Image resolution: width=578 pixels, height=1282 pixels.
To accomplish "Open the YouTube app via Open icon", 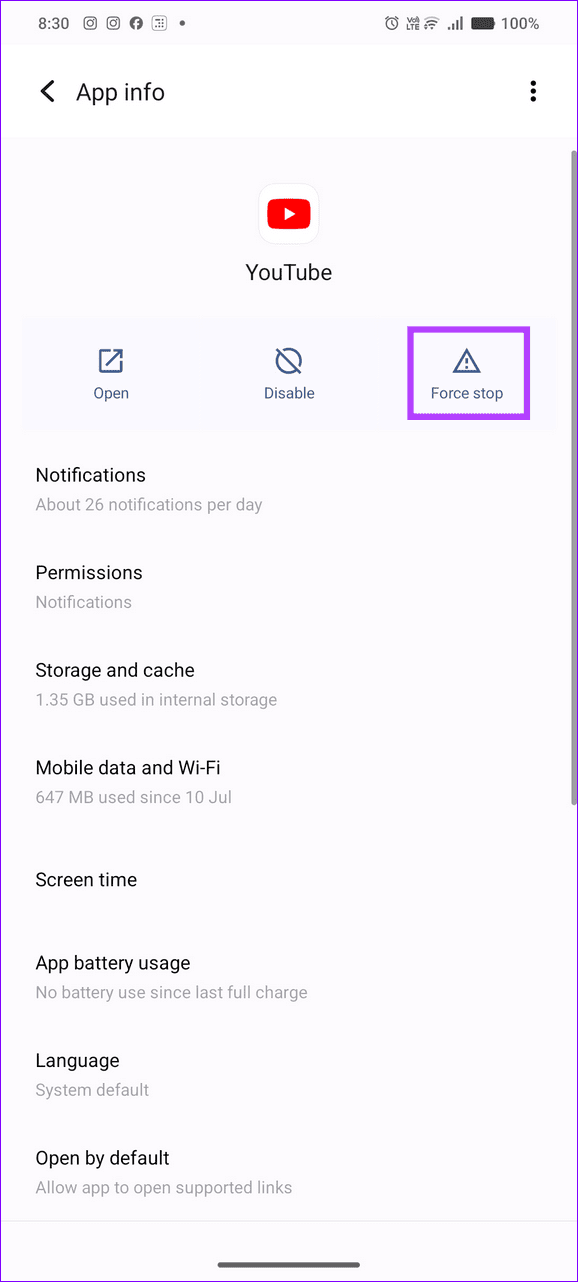I will coord(110,373).
